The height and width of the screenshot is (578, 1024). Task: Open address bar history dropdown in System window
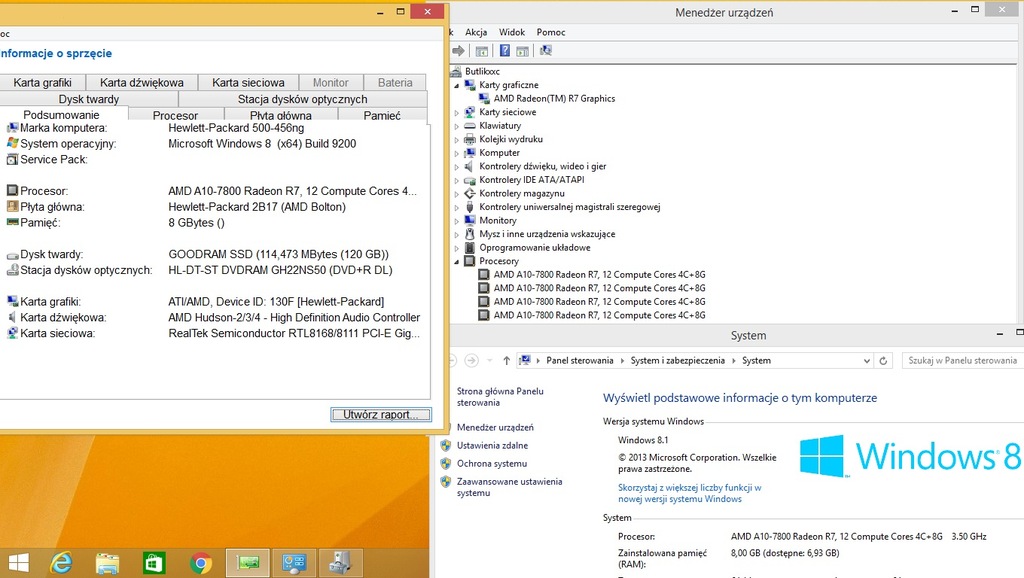pos(867,361)
